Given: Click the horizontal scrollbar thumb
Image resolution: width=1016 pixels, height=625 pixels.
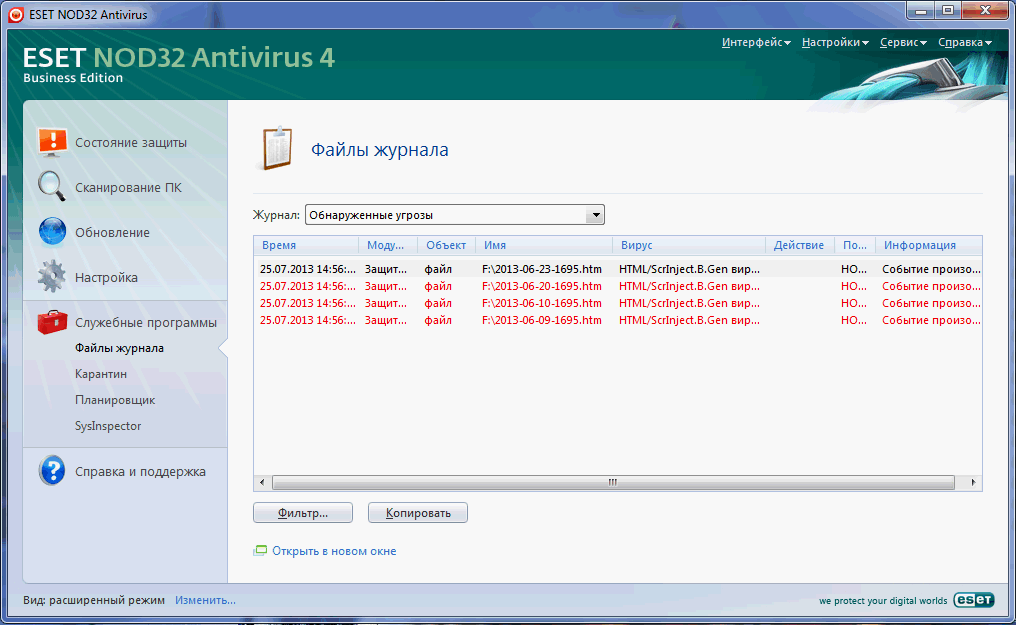Looking at the screenshot, I should pyautogui.click(x=613, y=483).
